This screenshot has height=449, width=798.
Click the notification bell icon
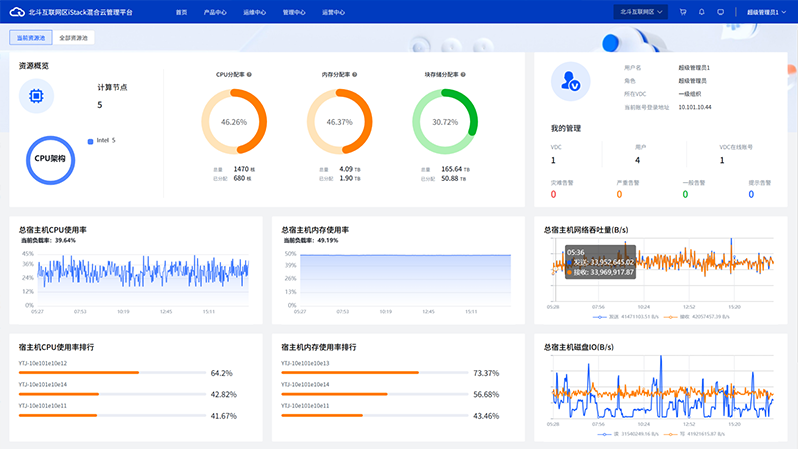(x=701, y=12)
